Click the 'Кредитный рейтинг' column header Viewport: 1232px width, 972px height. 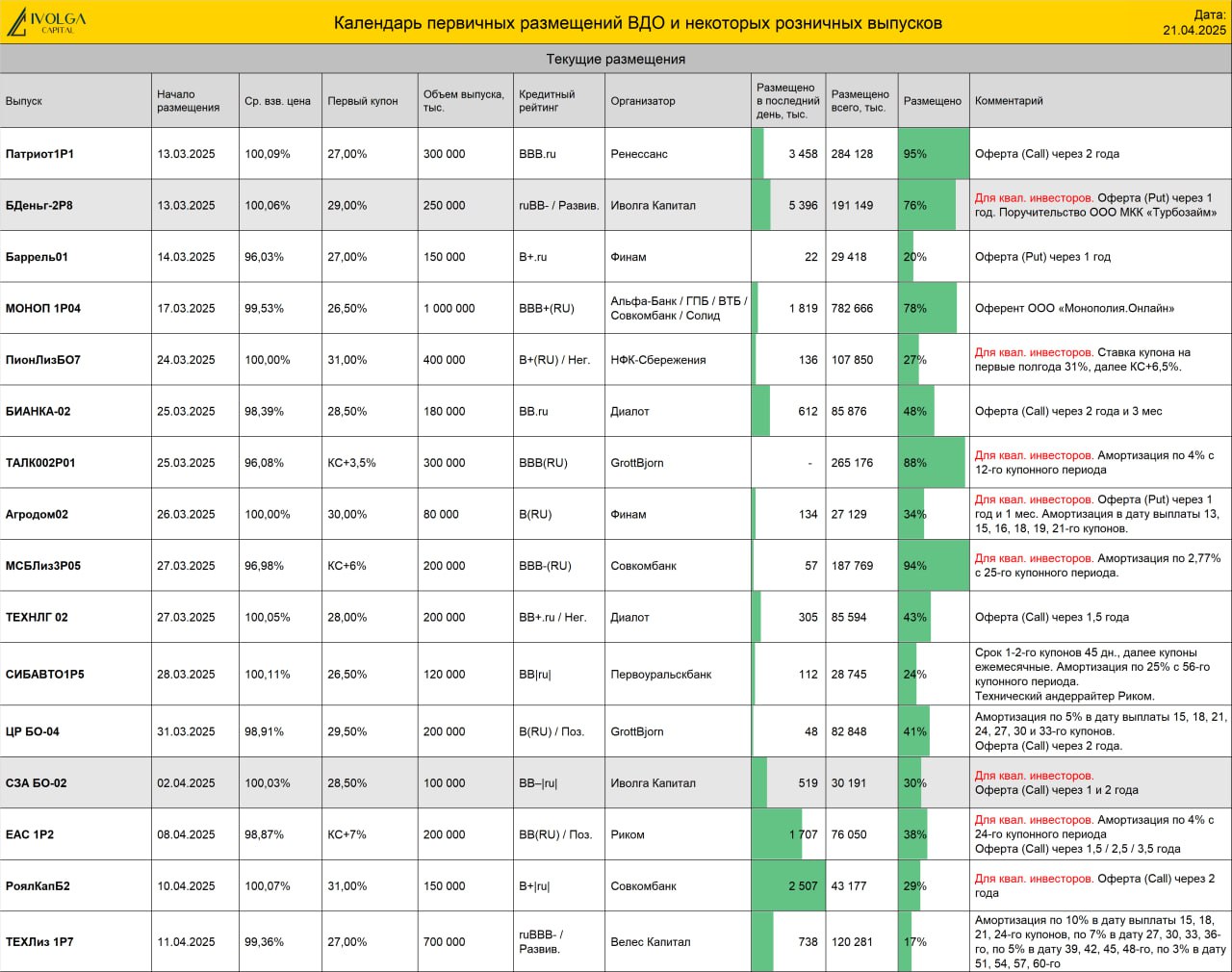click(547, 101)
